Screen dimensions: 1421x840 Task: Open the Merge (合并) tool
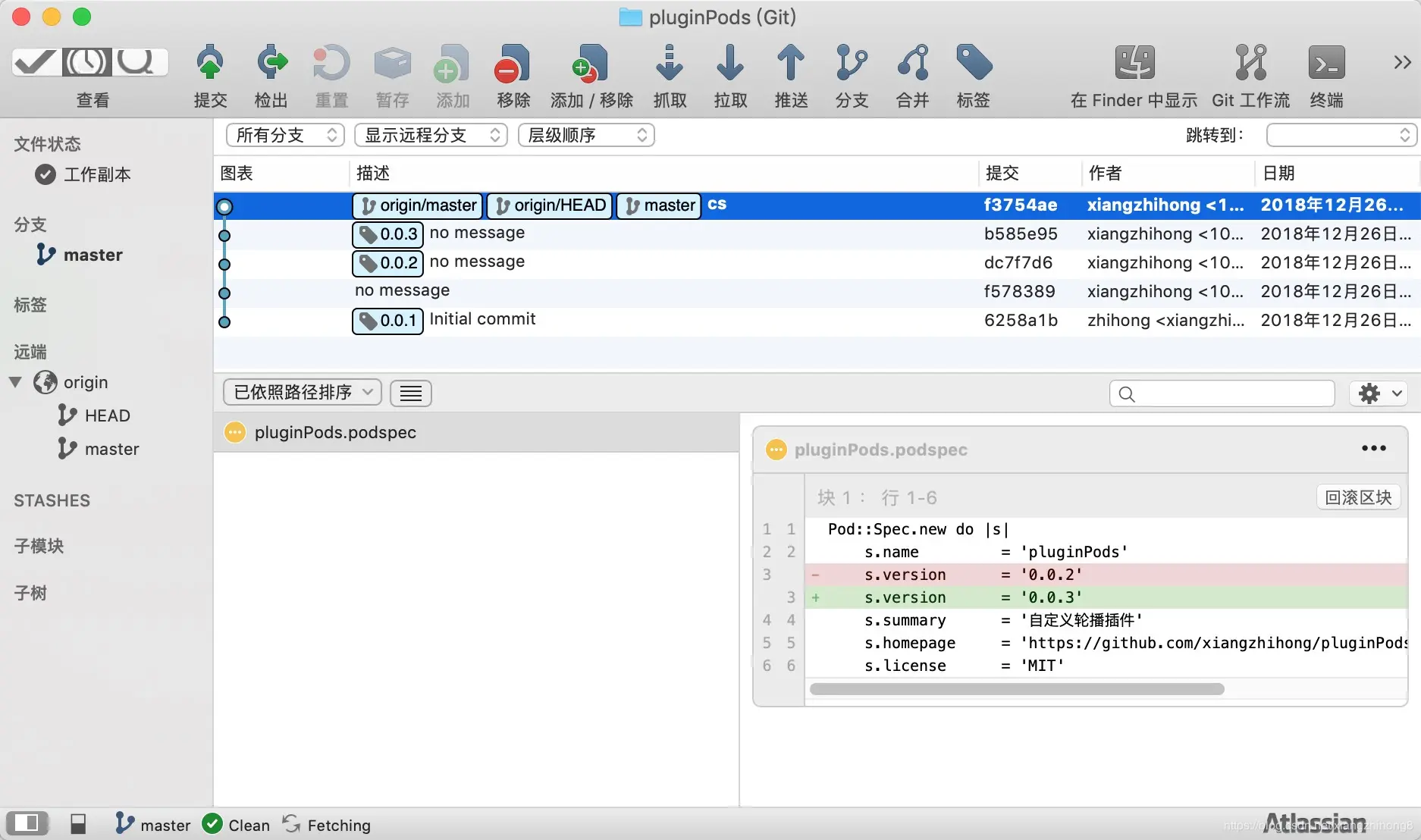tap(913, 63)
